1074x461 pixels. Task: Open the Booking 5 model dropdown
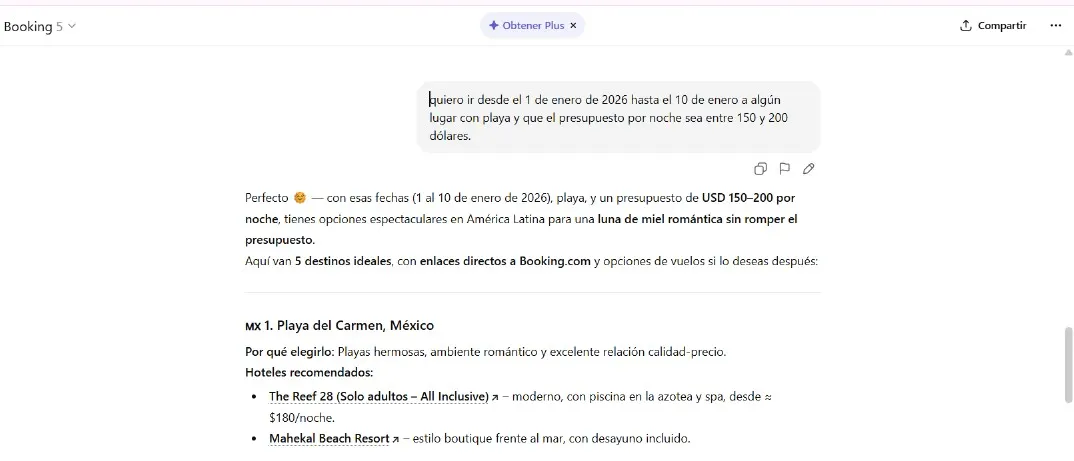[40, 27]
